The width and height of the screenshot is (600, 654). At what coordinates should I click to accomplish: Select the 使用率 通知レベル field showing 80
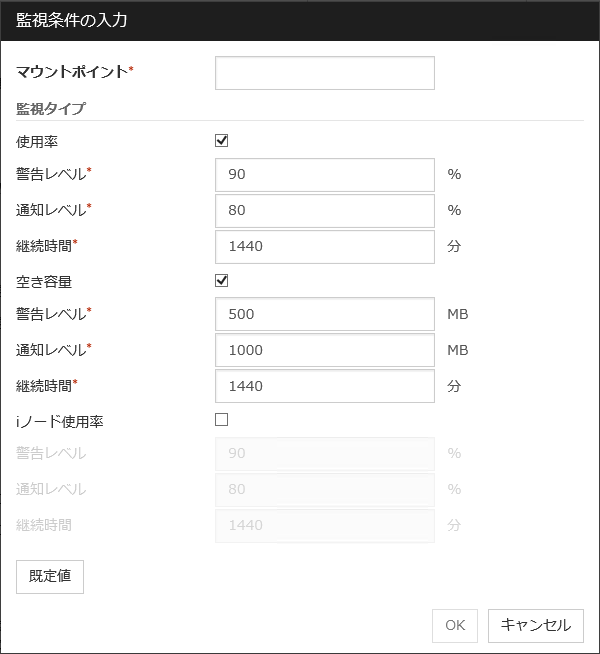(x=324, y=210)
